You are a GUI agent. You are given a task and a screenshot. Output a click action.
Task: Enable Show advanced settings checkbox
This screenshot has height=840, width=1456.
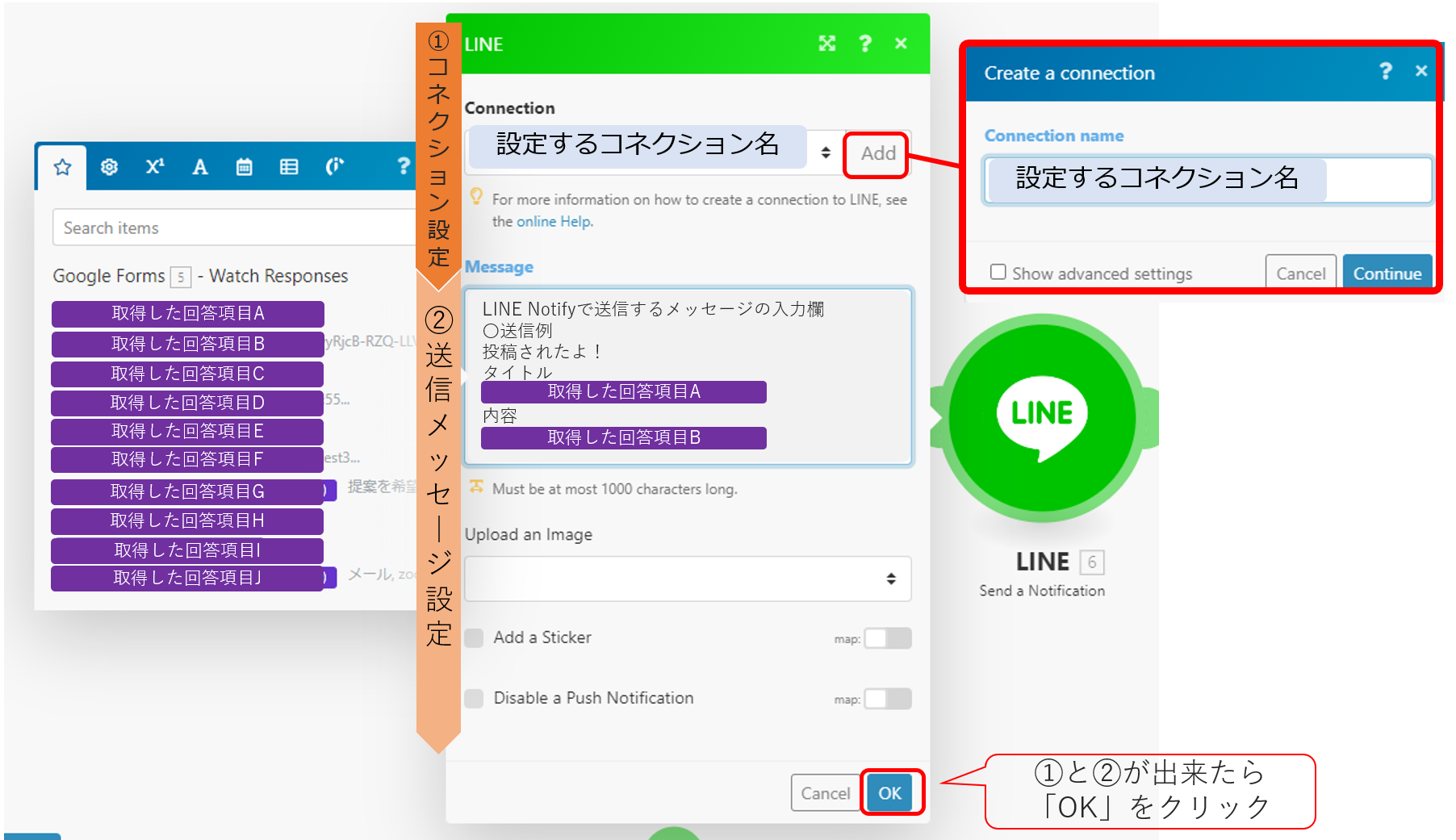[998, 272]
